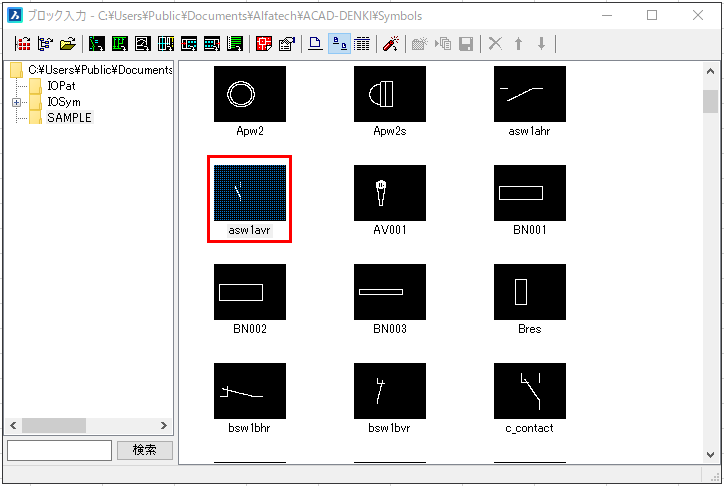Click the tree structure toolbar icon
The width and height of the screenshot is (724, 486).
[45, 44]
